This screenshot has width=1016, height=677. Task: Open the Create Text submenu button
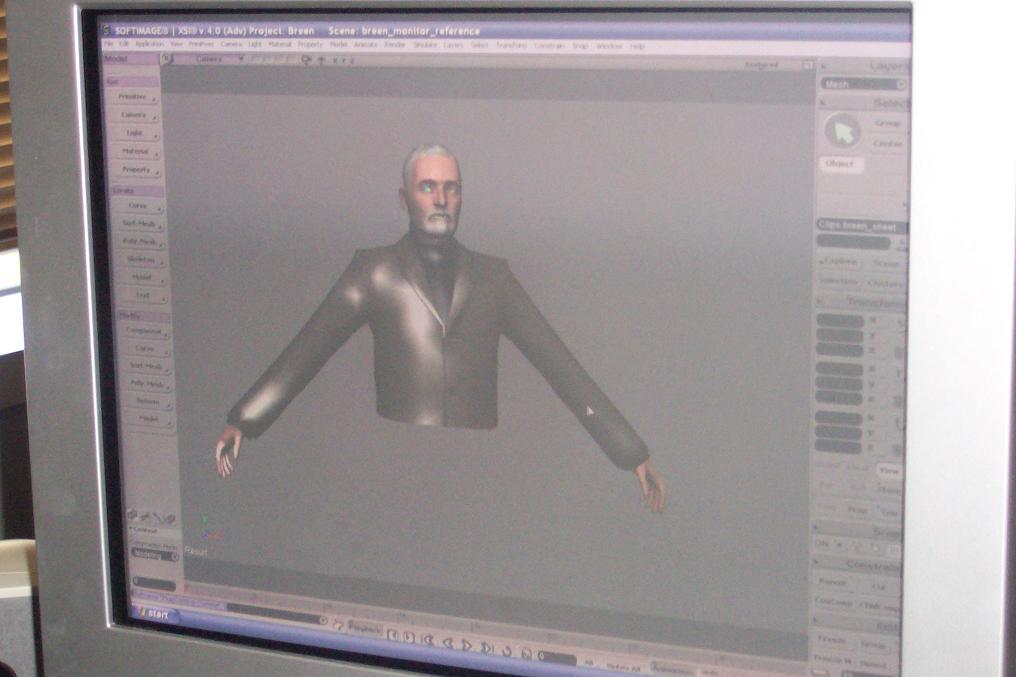click(143, 295)
